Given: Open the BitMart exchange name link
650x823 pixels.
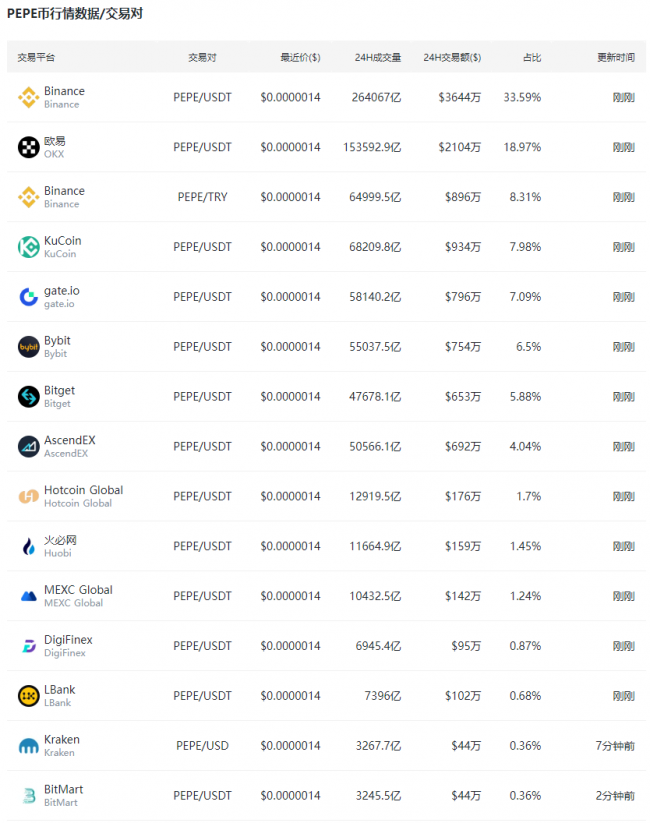Looking at the screenshot, I should tap(64, 789).
